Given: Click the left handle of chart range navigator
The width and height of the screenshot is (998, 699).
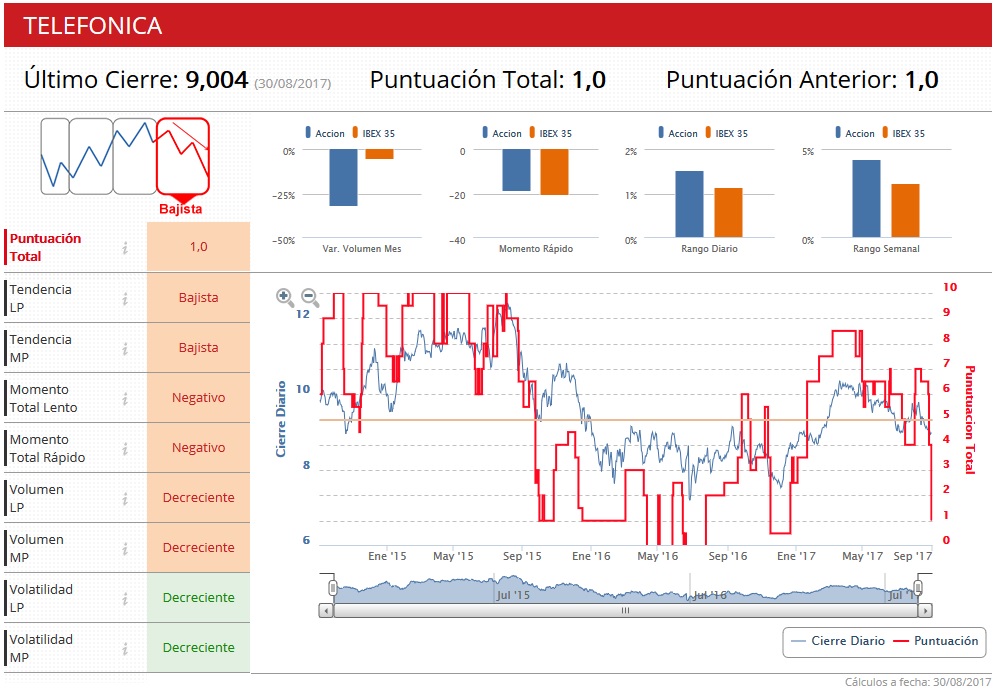Looking at the screenshot, I should pos(332,588).
